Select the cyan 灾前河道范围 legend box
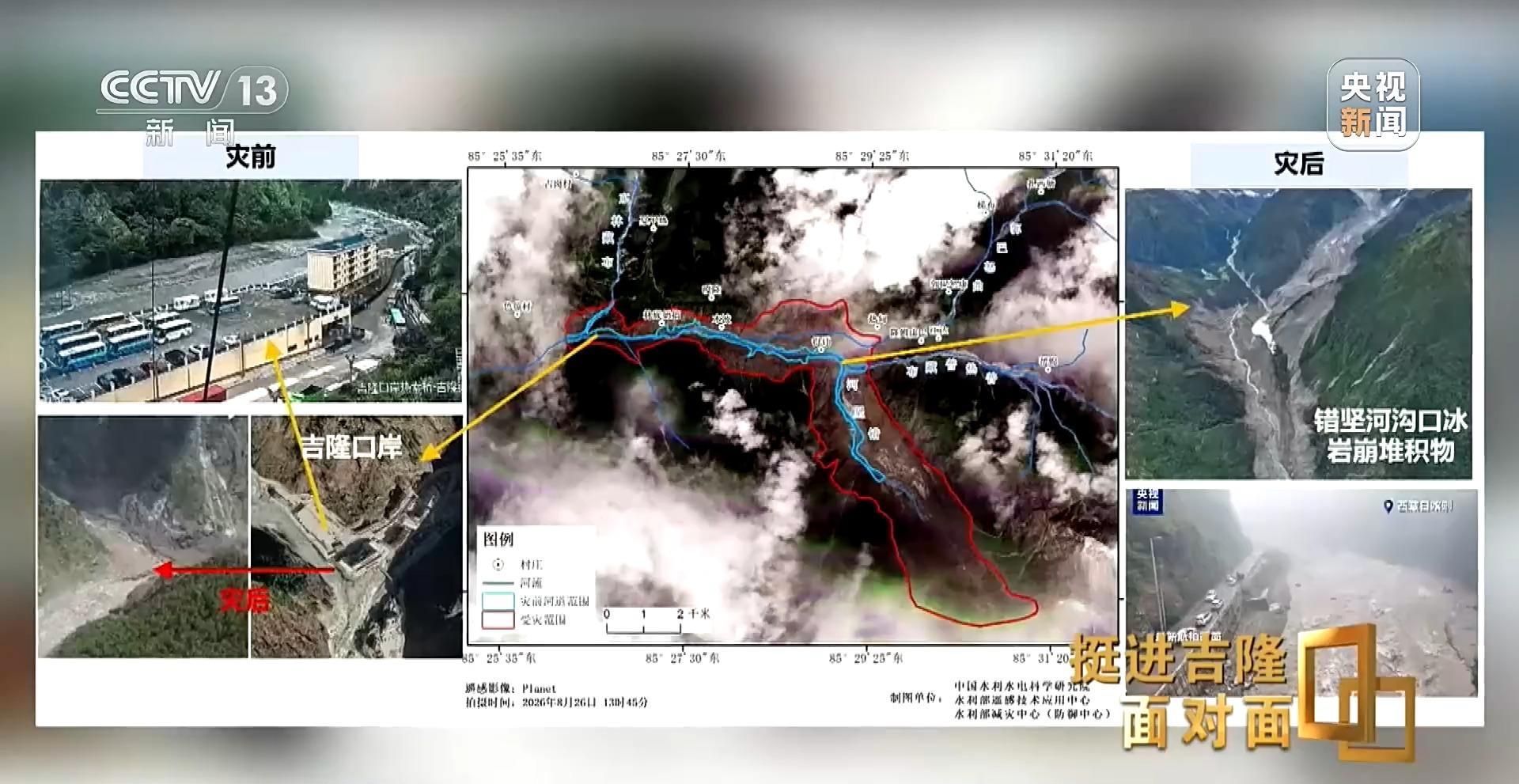1519x784 pixels. click(x=498, y=600)
